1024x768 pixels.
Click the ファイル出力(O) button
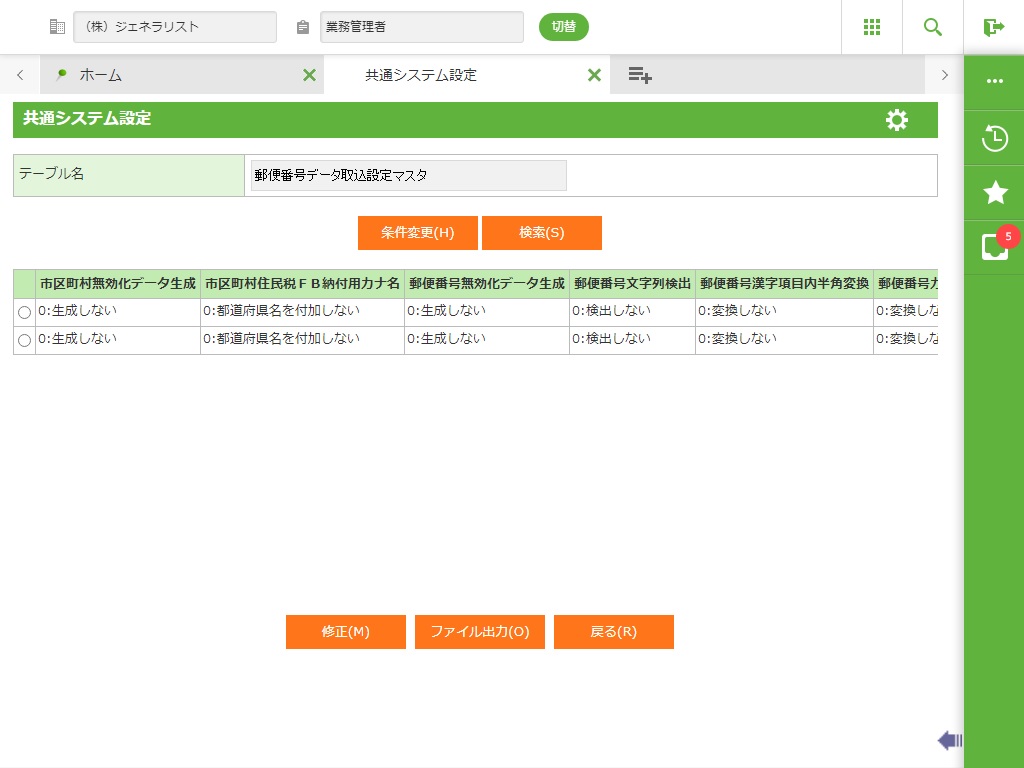click(x=479, y=632)
